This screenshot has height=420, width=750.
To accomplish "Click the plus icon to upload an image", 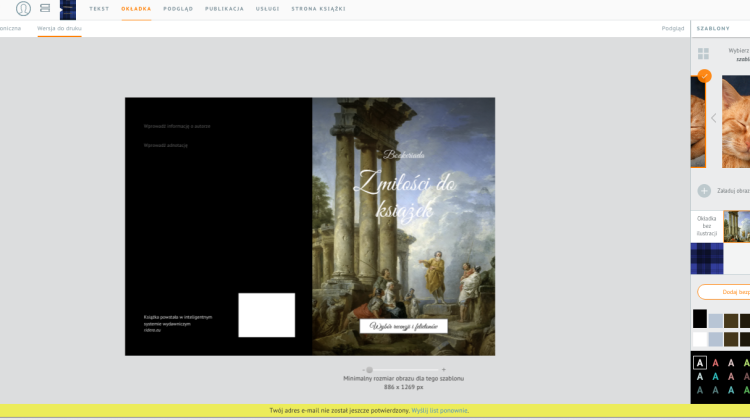I will click(x=704, y=191).
